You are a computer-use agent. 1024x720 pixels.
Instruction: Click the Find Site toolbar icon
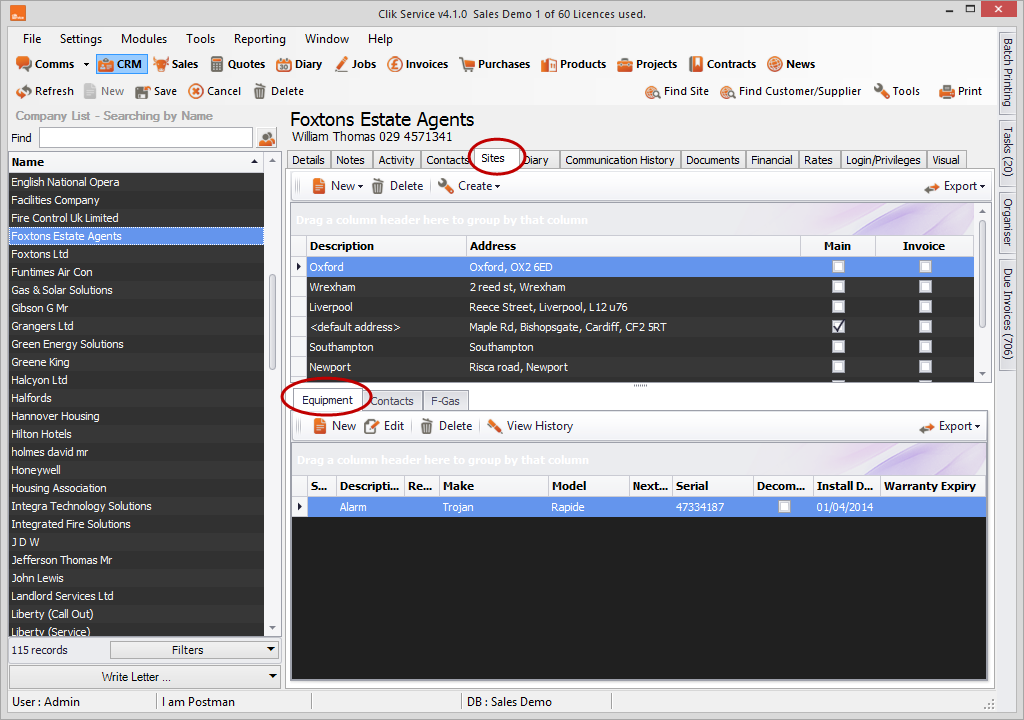tap(653, 91)
